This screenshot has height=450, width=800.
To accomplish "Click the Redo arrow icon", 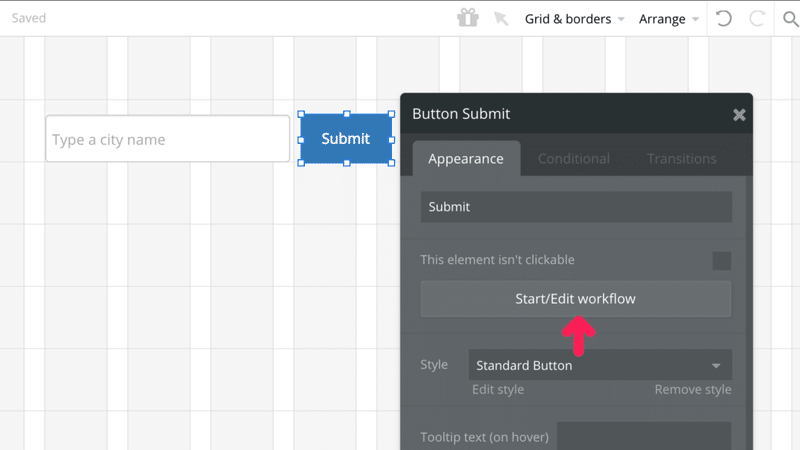I will 757,18.
